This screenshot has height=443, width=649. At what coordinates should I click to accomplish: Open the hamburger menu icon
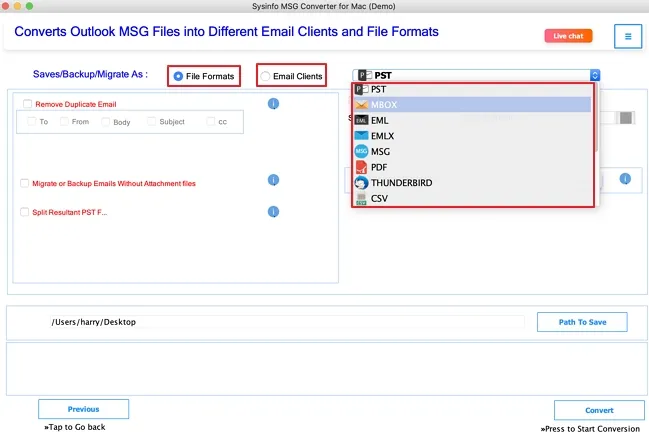click(627, 36)
